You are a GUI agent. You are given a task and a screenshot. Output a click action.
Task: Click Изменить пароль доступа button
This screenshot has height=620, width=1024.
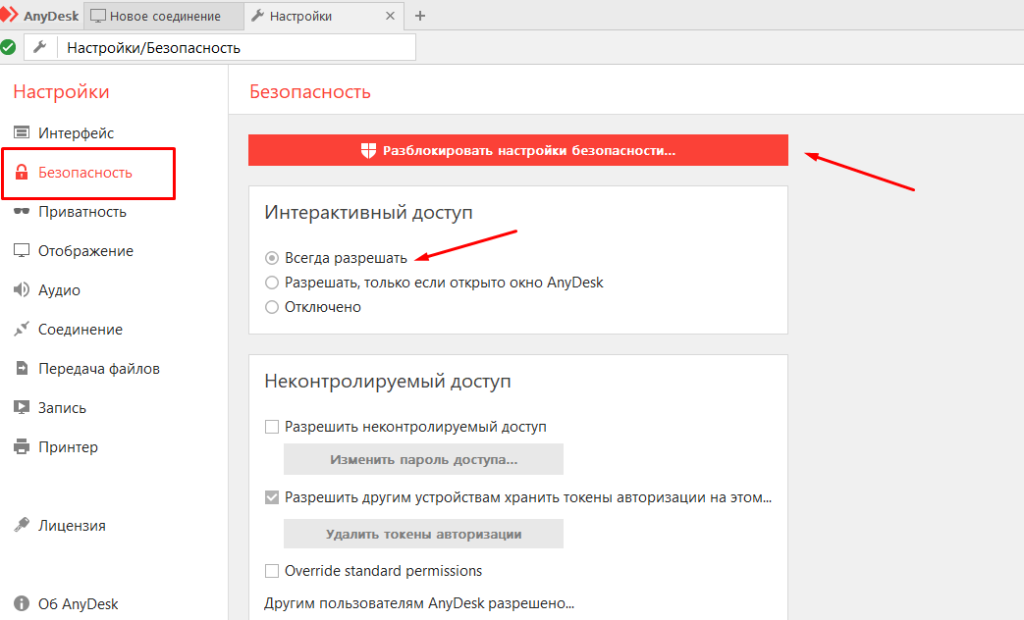coord(423,459)
